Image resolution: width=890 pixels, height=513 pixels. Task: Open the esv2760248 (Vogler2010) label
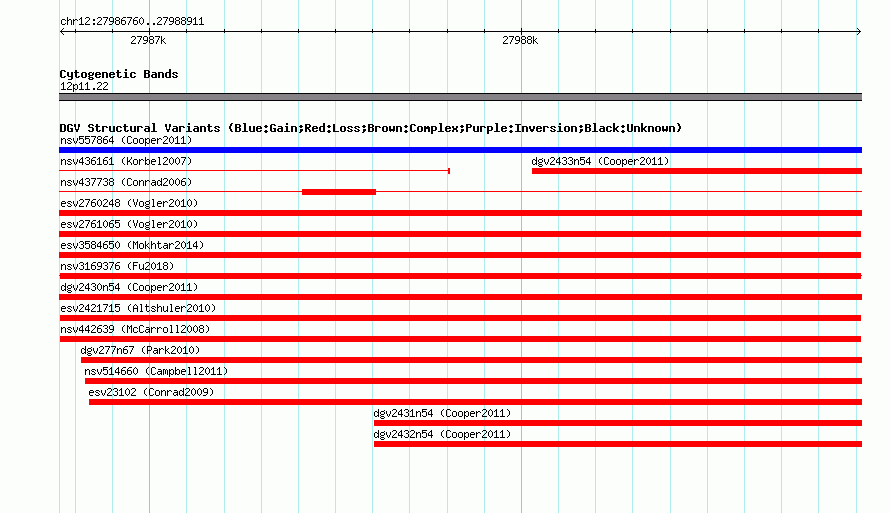(x=129, y=203)
